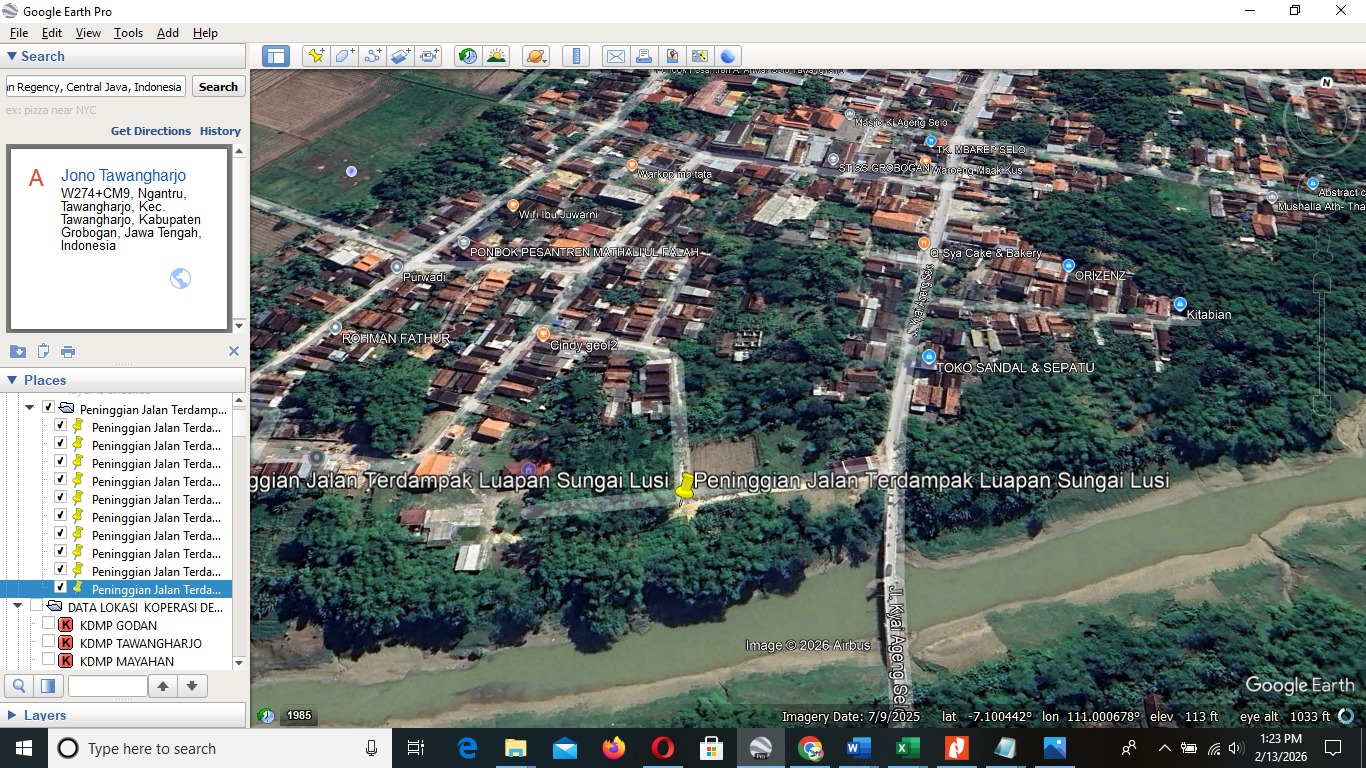Click the Search button
Screen dimensions: 1366x768
click(218, 87)
